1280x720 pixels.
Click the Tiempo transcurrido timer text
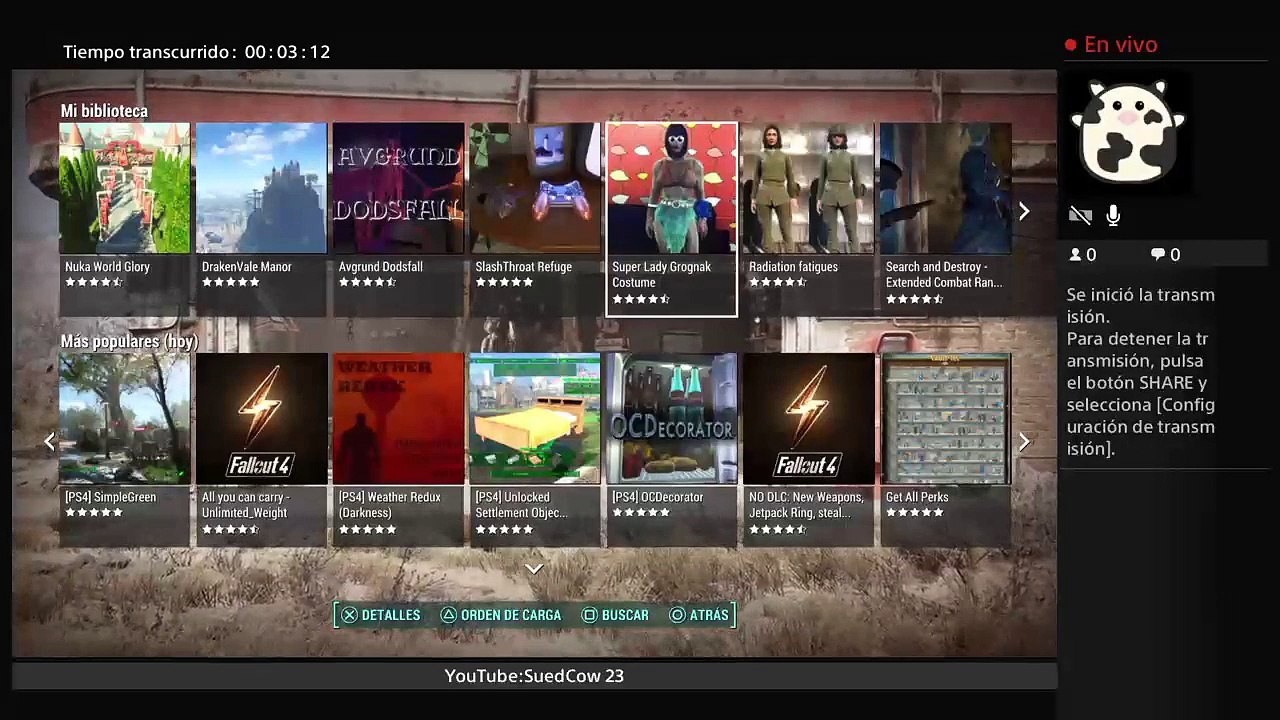click(x=197, y=52)
